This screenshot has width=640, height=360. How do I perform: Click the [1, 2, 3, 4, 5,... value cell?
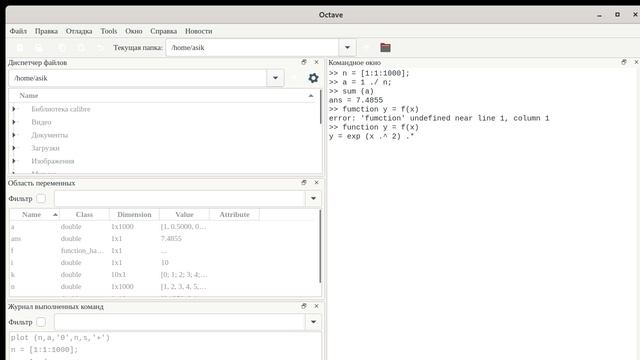(183, 287)
